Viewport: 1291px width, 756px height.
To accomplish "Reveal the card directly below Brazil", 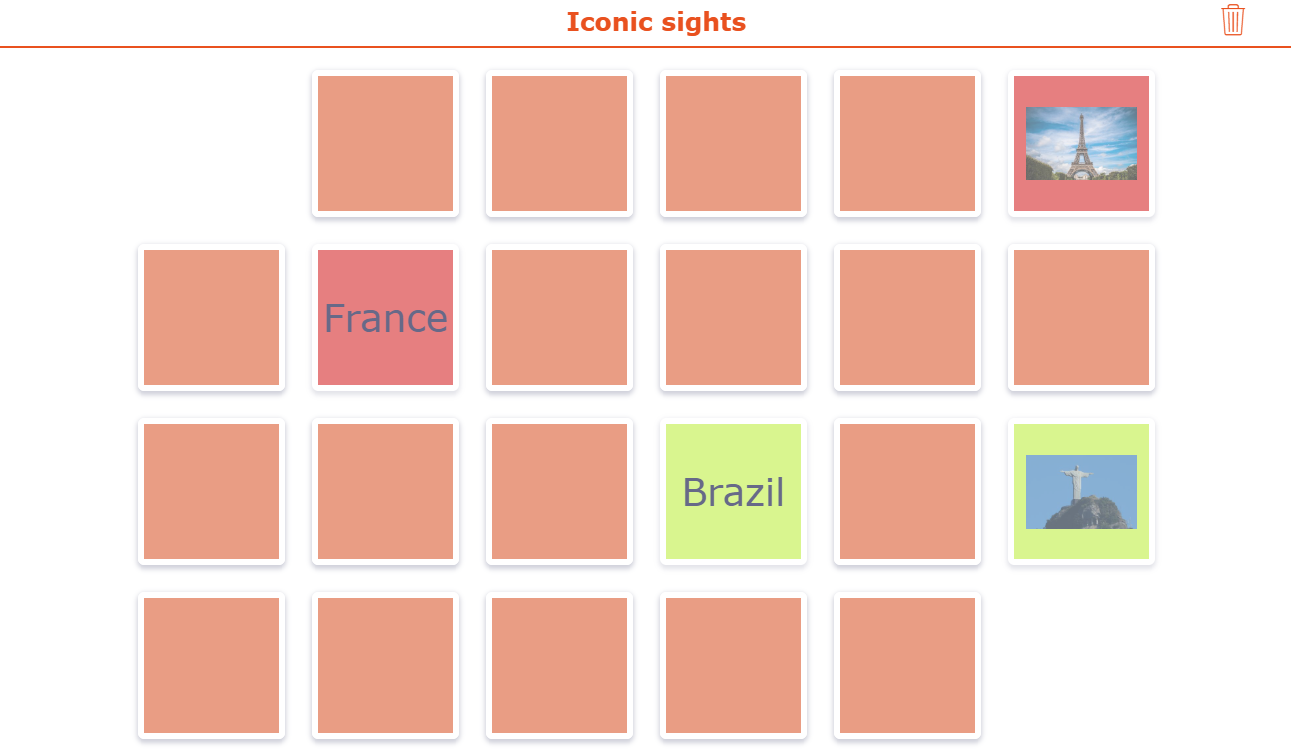I will point(733,665).
